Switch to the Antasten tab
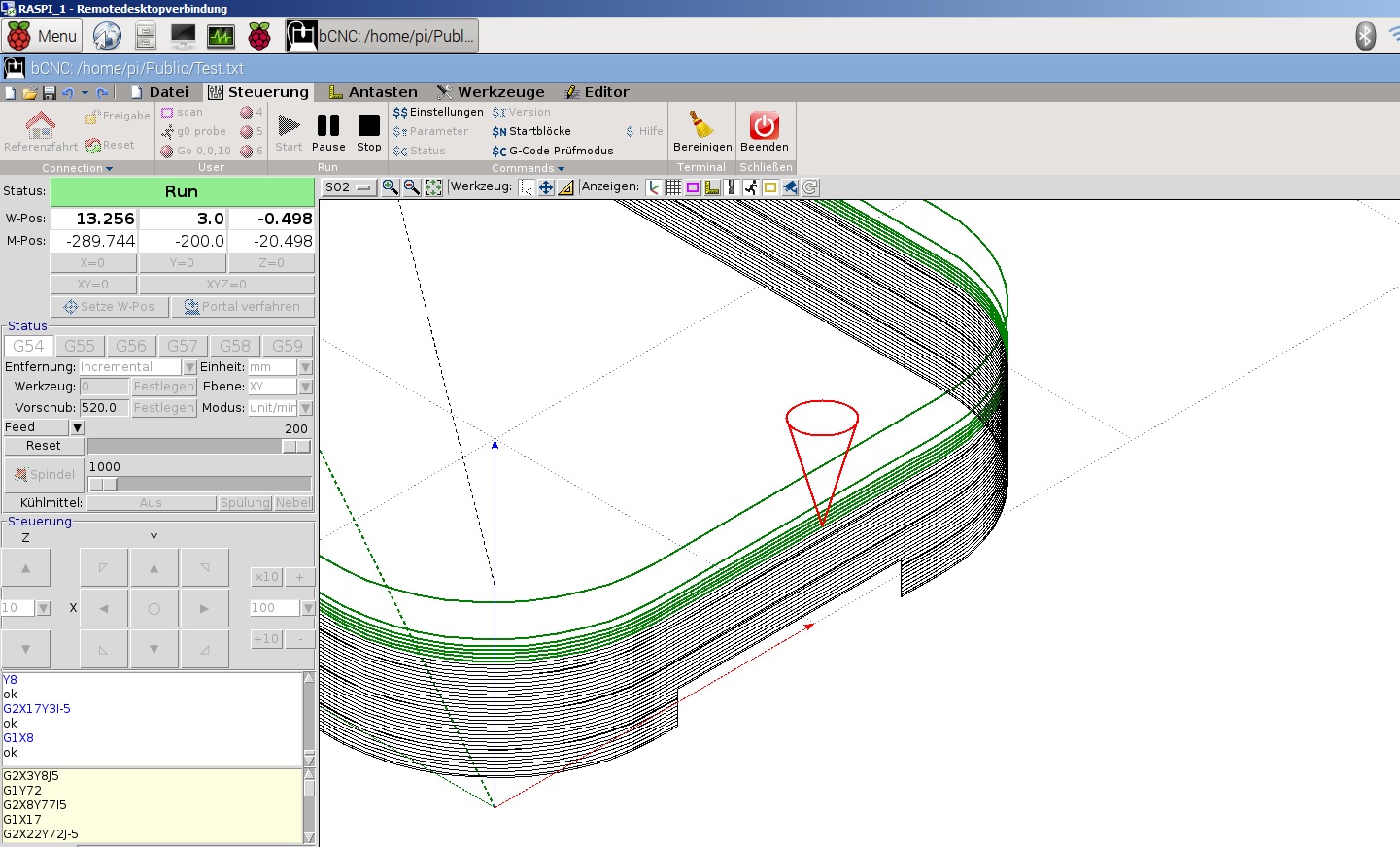1400x847 pixels. [373, 92]
